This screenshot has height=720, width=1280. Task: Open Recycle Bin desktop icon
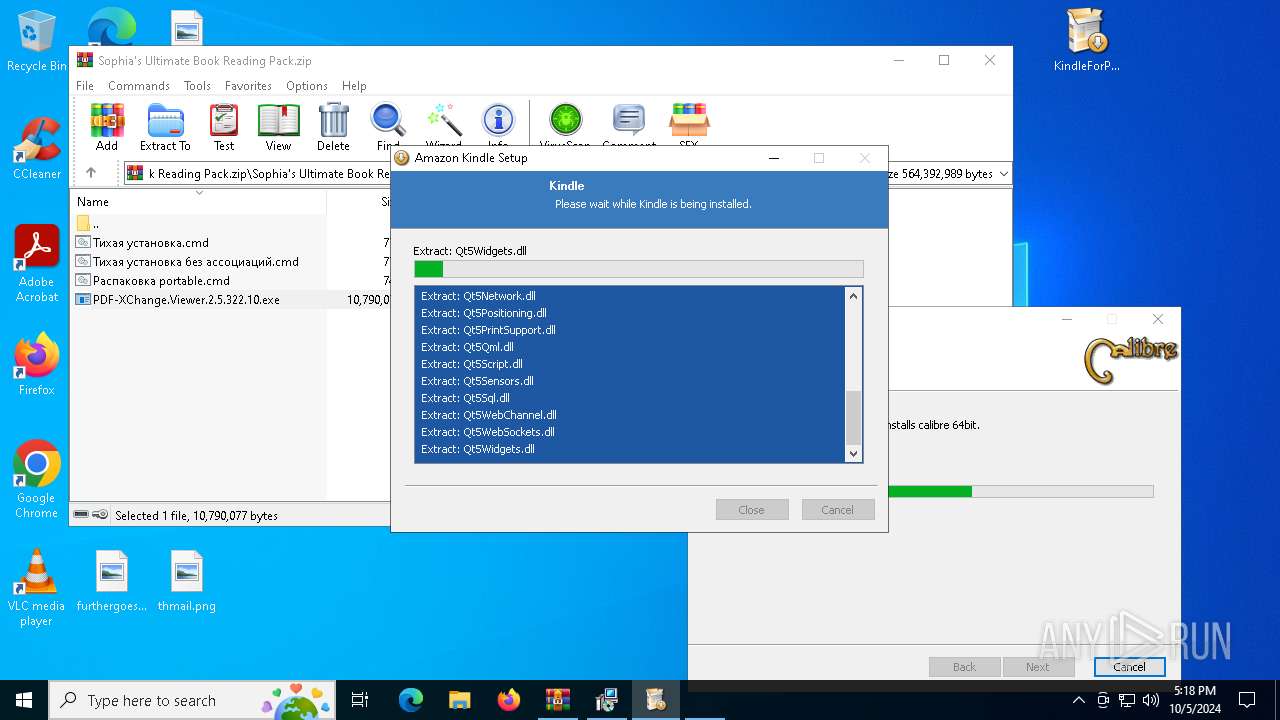(x=37, y=42)
